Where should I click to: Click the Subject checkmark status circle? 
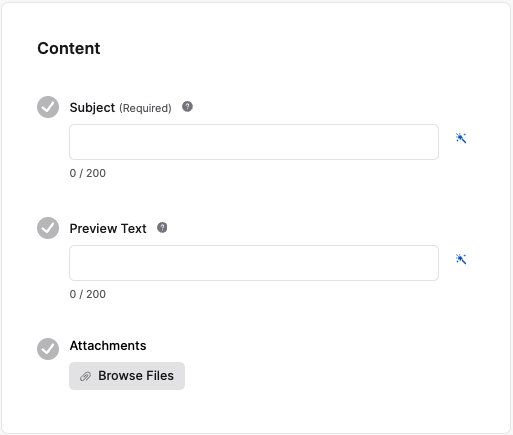(48, 107)
